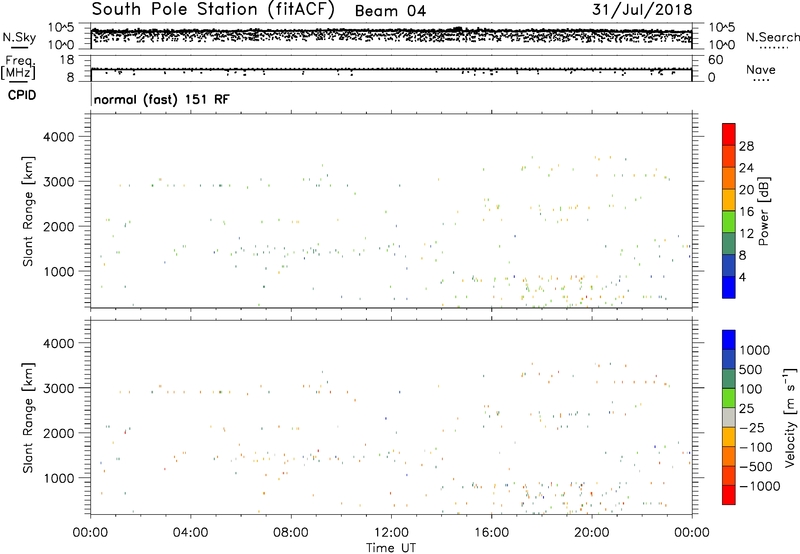Click the 'Power [dB]' color bar label

point(763,211)
